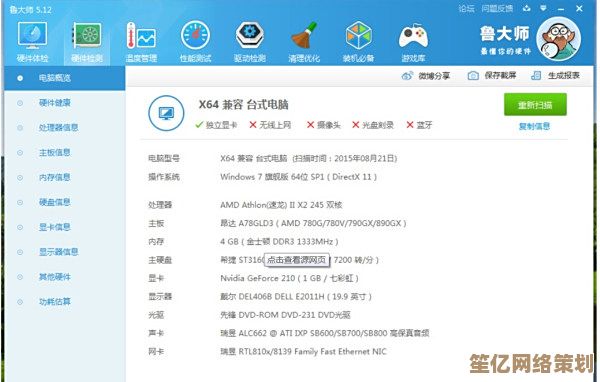Click the skin/update icon beside 问题反馈

pos(527,8)
